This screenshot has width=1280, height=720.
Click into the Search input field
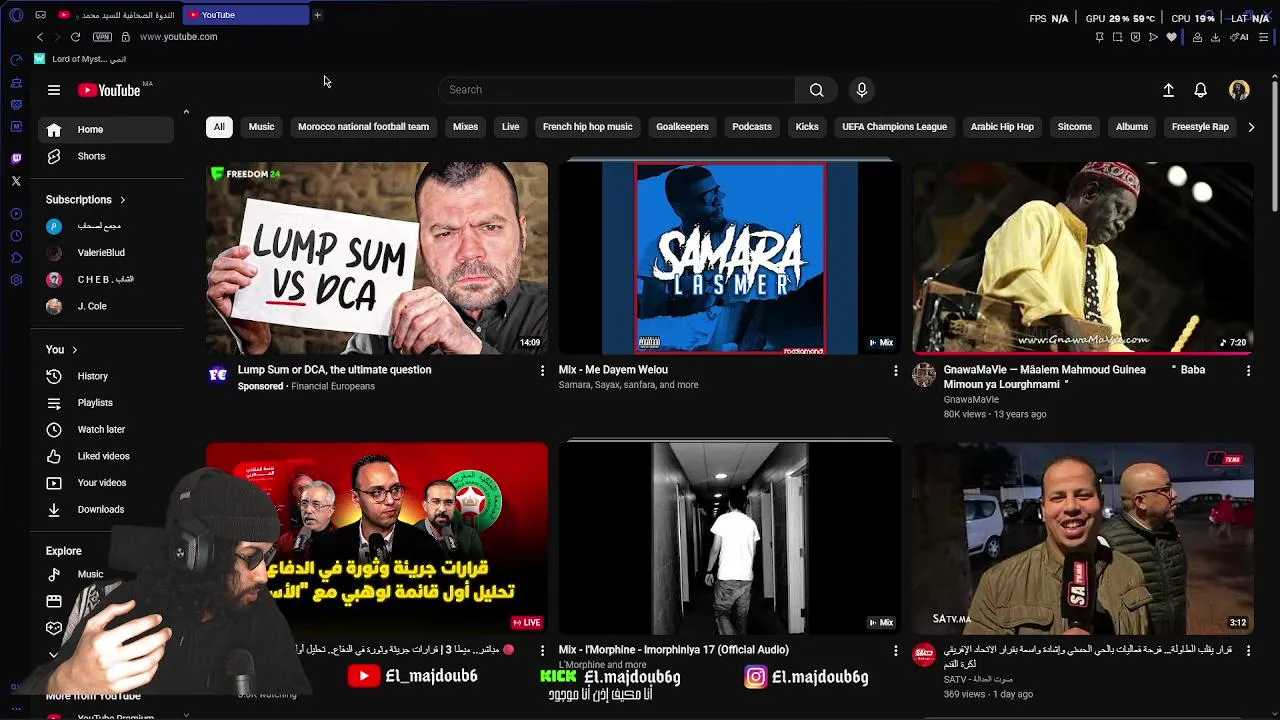coord(617,90)
